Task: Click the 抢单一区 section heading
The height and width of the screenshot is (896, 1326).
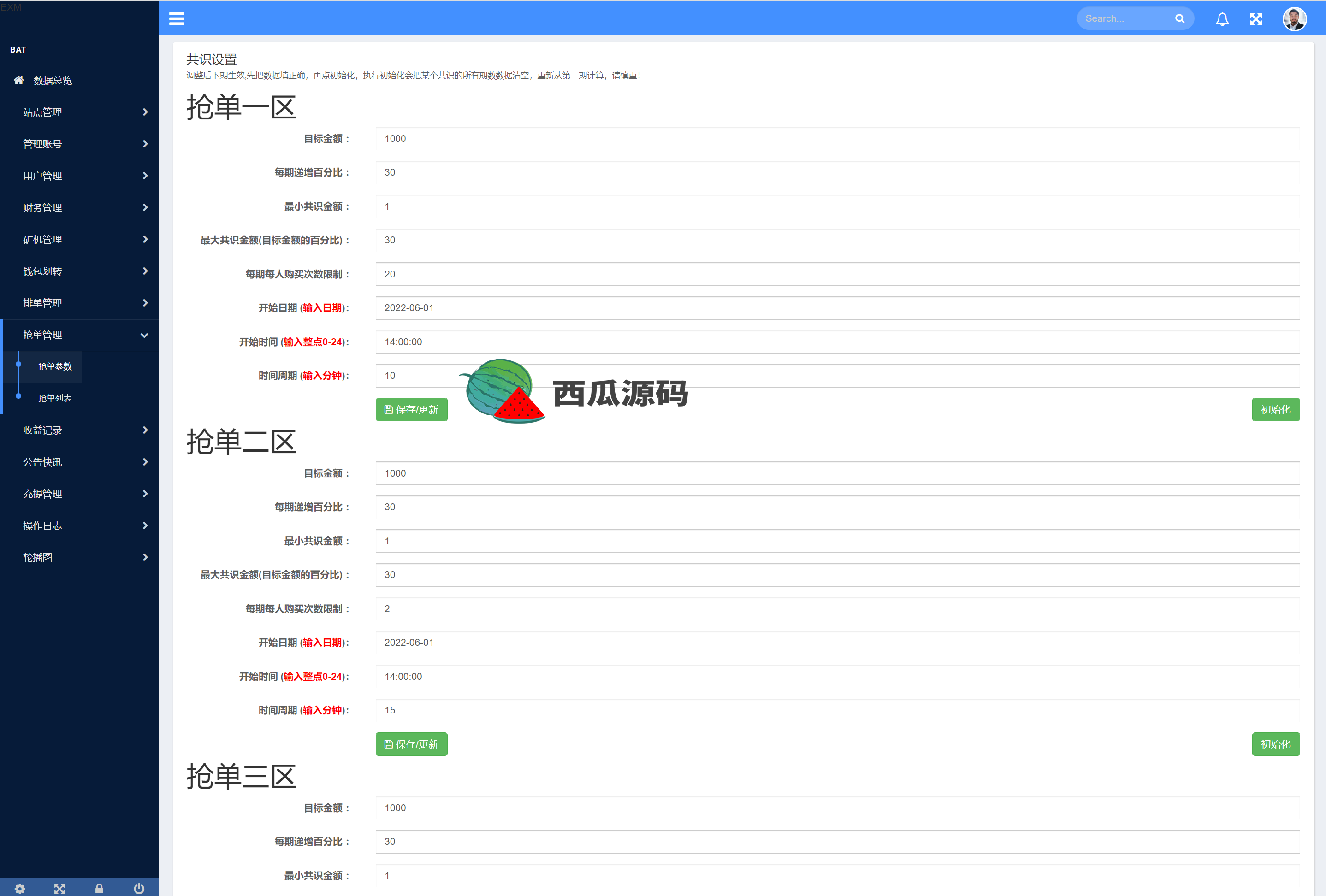Action: (x=241, y=107)
